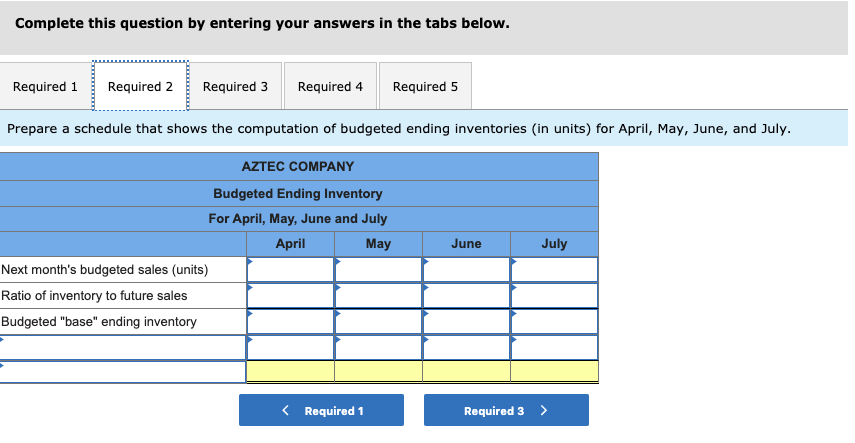Select the Required 4 tab
This screenshot has width=855, height=443.
[330, 87]
